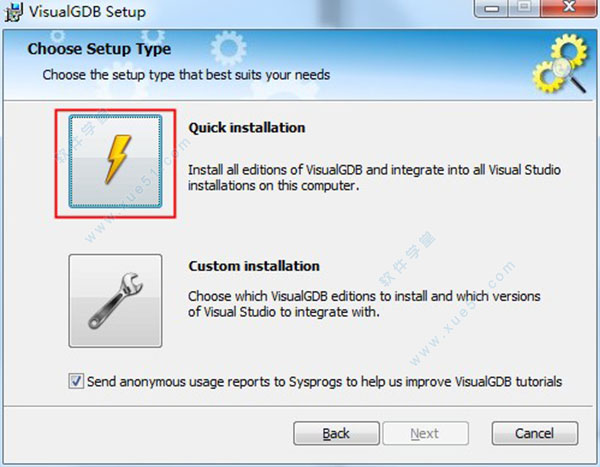Click the greyed-out Next button
Image resolution: width=600 pixels, height=467 pixels.
426,433
